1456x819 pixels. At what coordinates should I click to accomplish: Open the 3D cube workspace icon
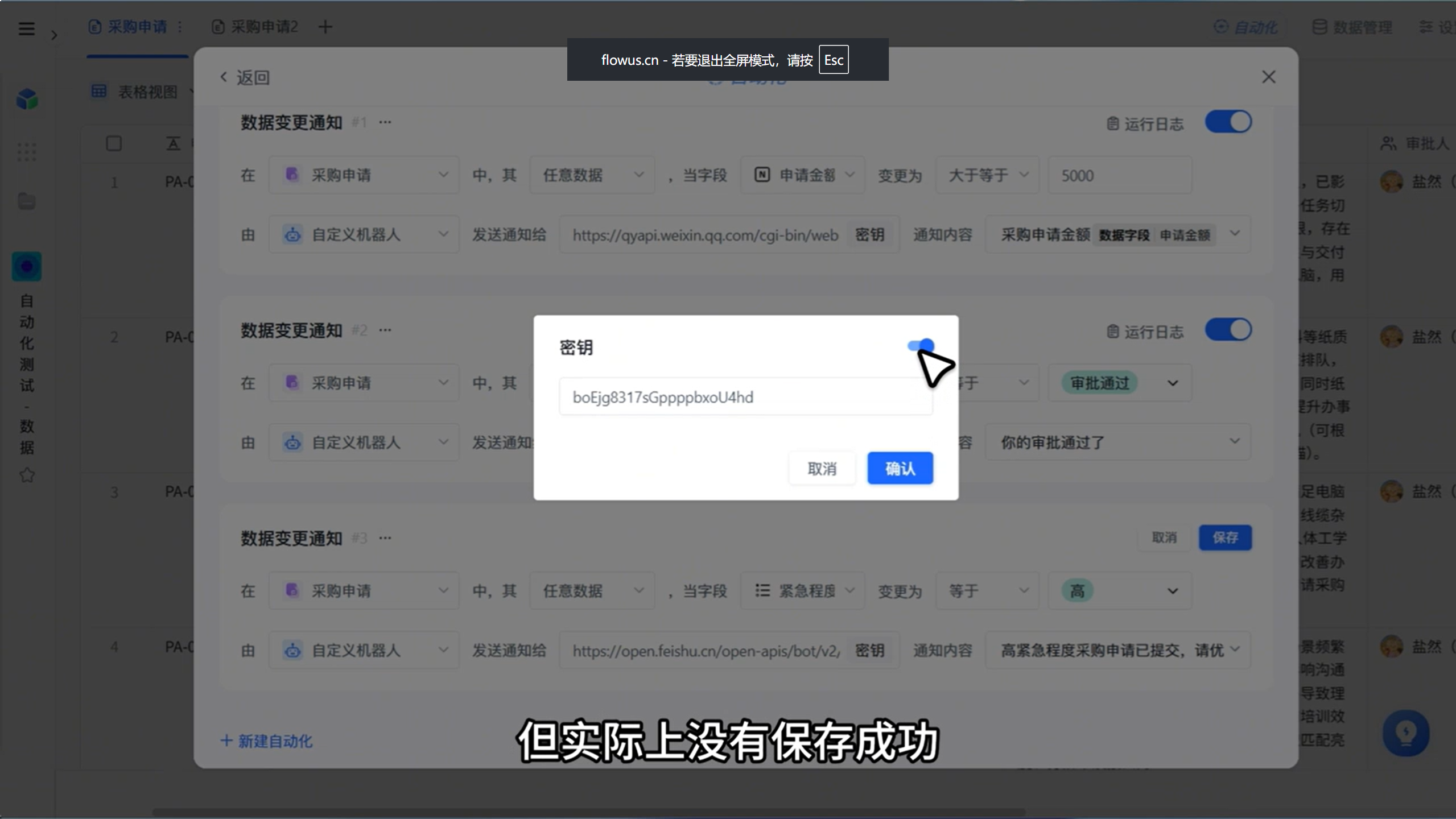[x=27, y=100]
